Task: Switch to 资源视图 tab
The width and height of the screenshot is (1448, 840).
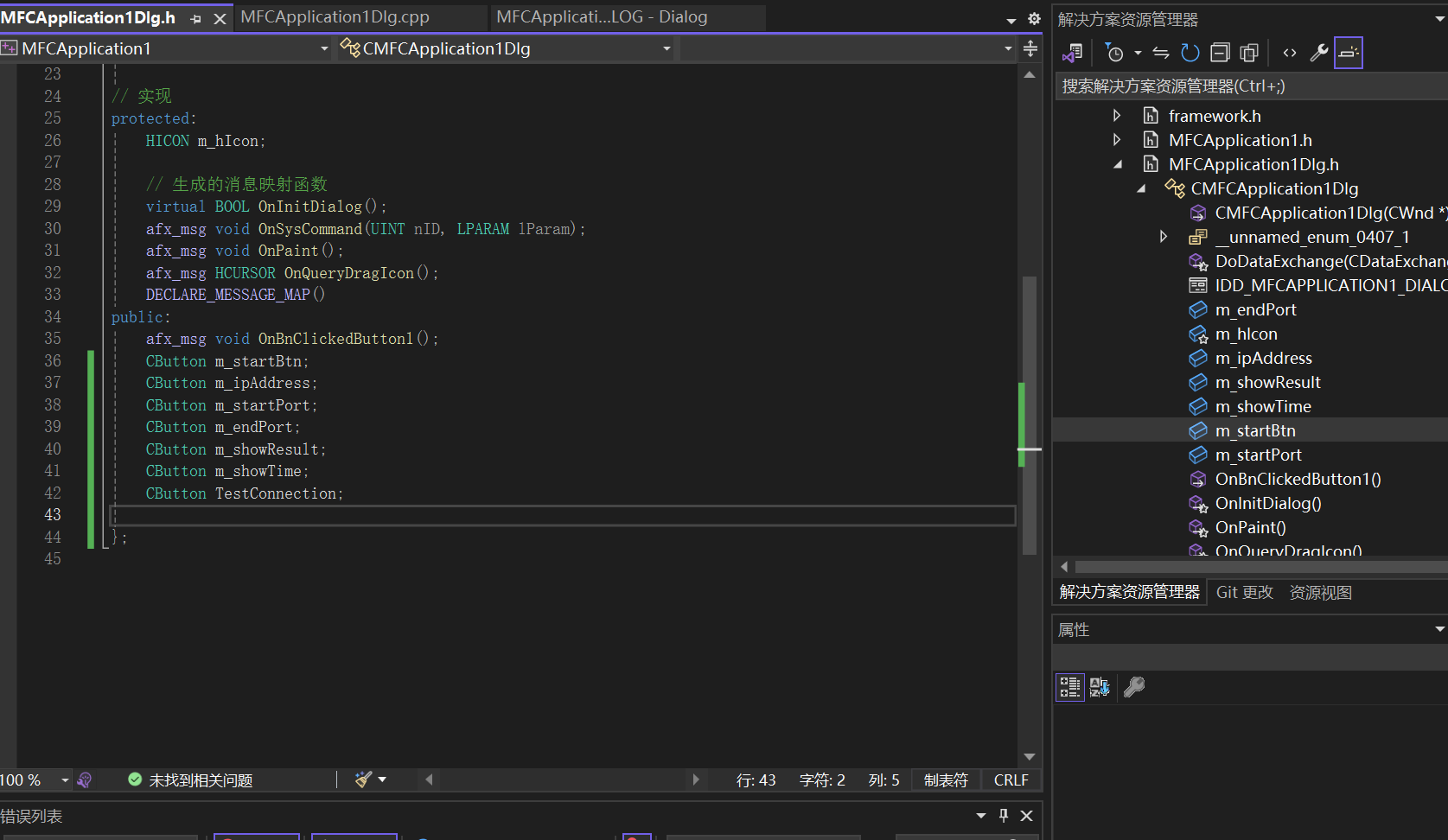Action: (x=1321, y=592)
